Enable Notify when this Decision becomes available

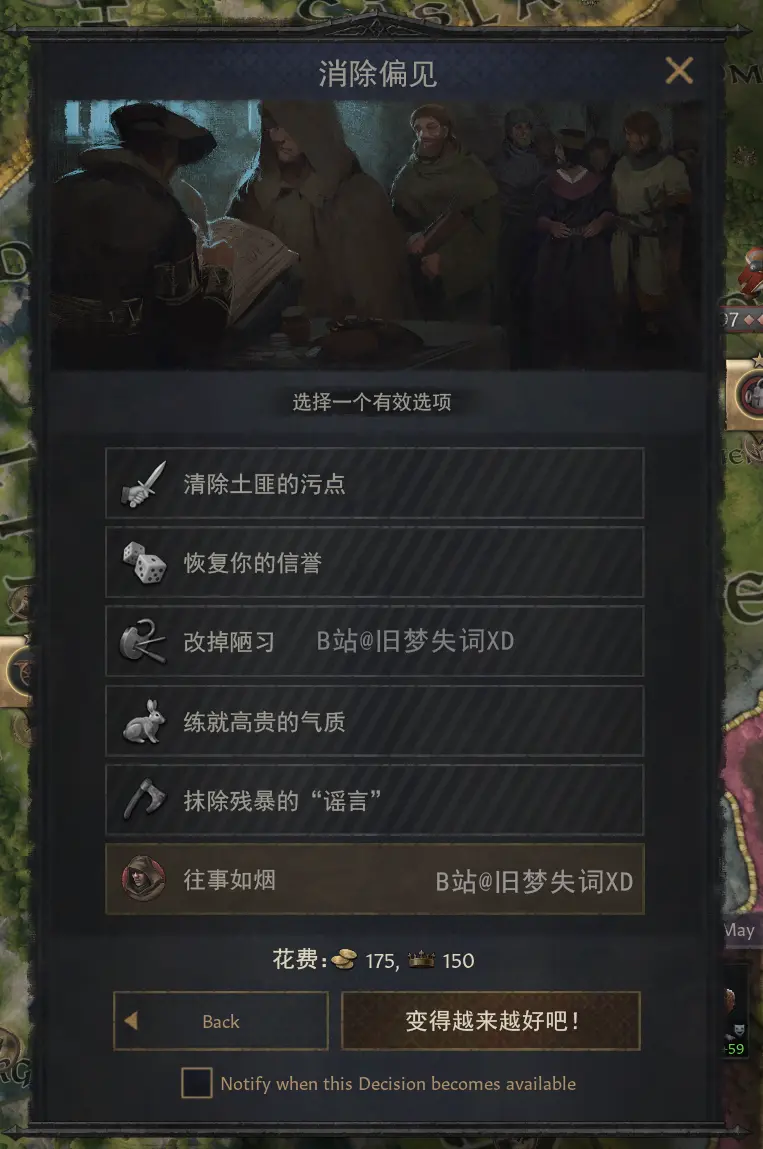(x=196, y=1083)
